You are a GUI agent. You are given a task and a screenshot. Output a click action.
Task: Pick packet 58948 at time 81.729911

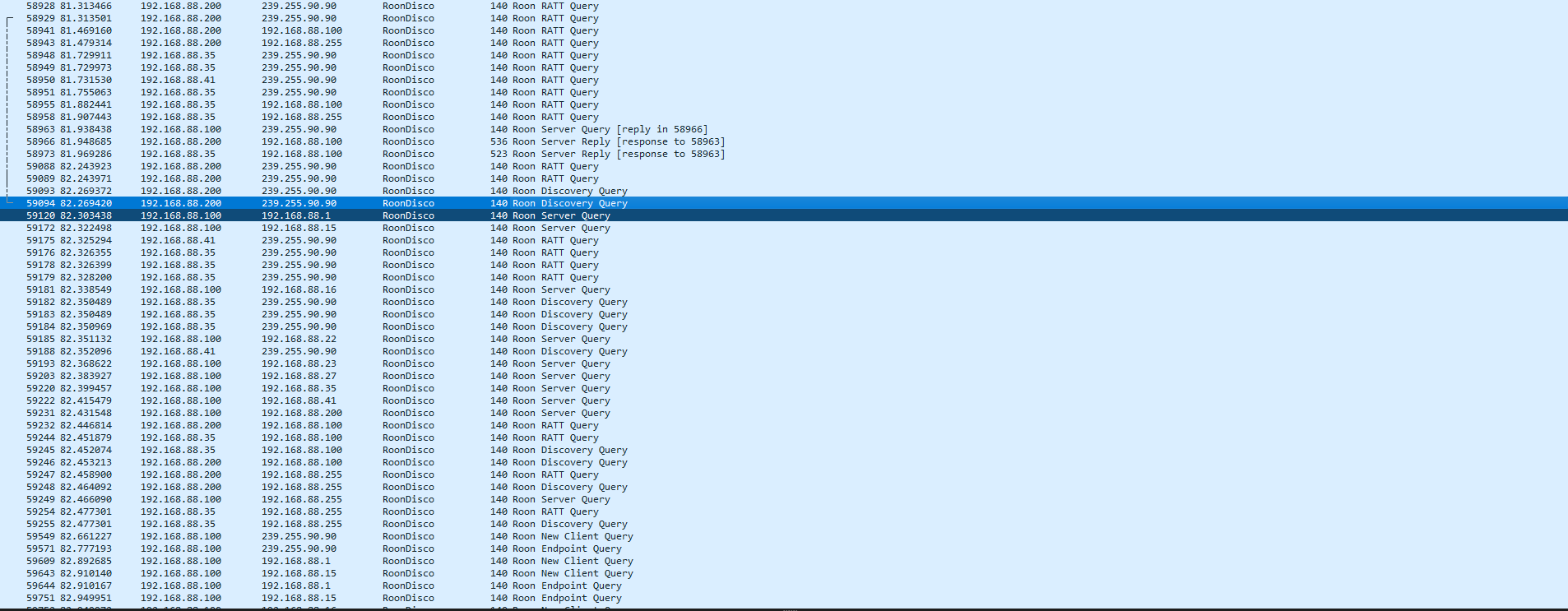(x=784, y=55)
